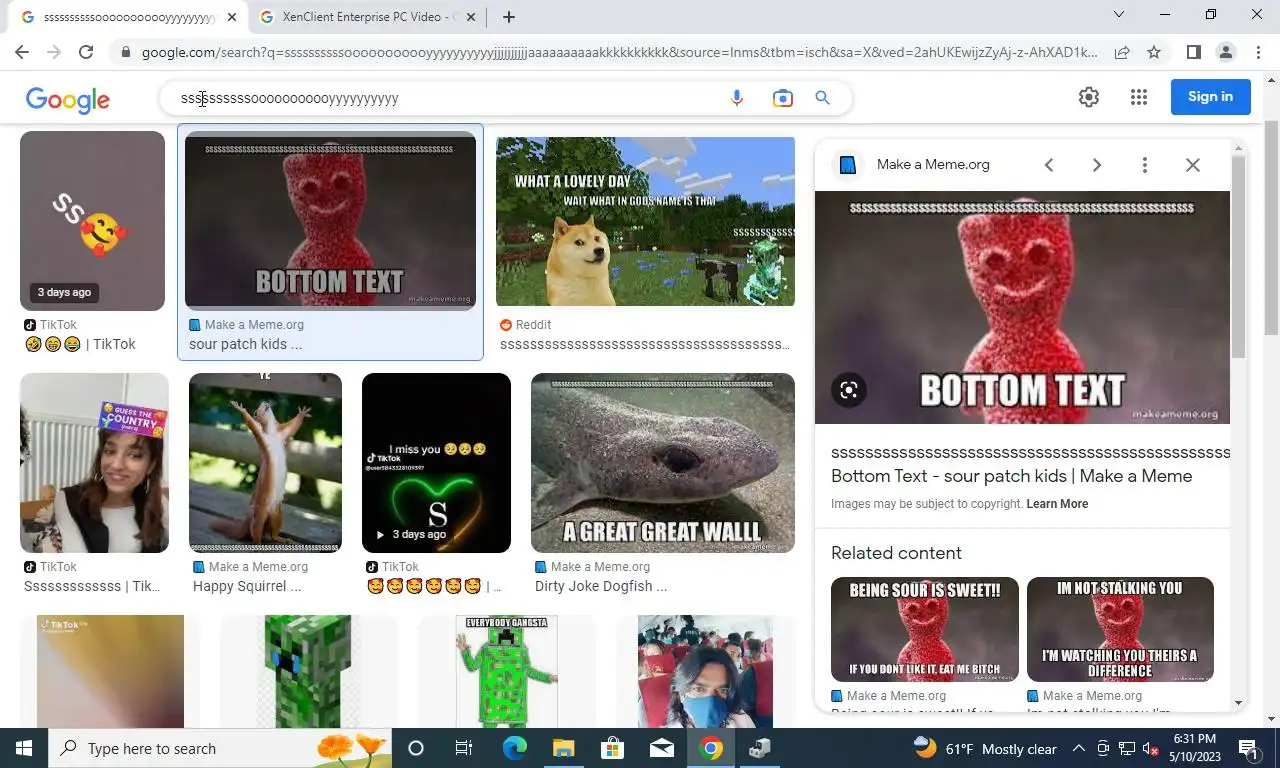Open a new browser tab
Viewport: 1280px width, 768px height.
click(x=509, y=17)
